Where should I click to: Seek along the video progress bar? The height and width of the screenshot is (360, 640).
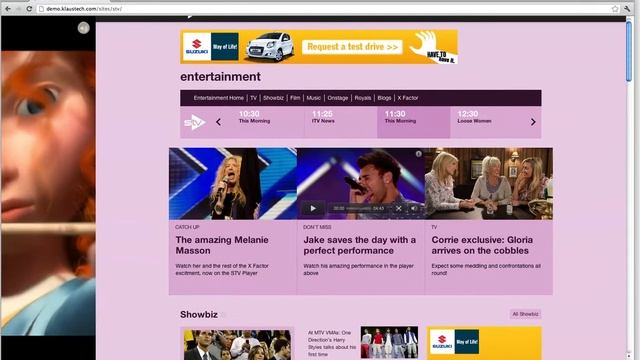[x=359, y=209]
